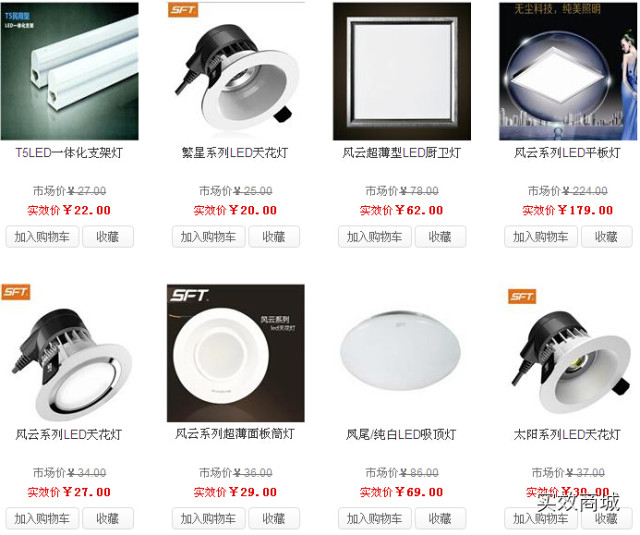Add 风云超薄型LED厨卫灯 to shopping cart
The height and width of the screenshot is (535, 640).
(x=374, y=237)
